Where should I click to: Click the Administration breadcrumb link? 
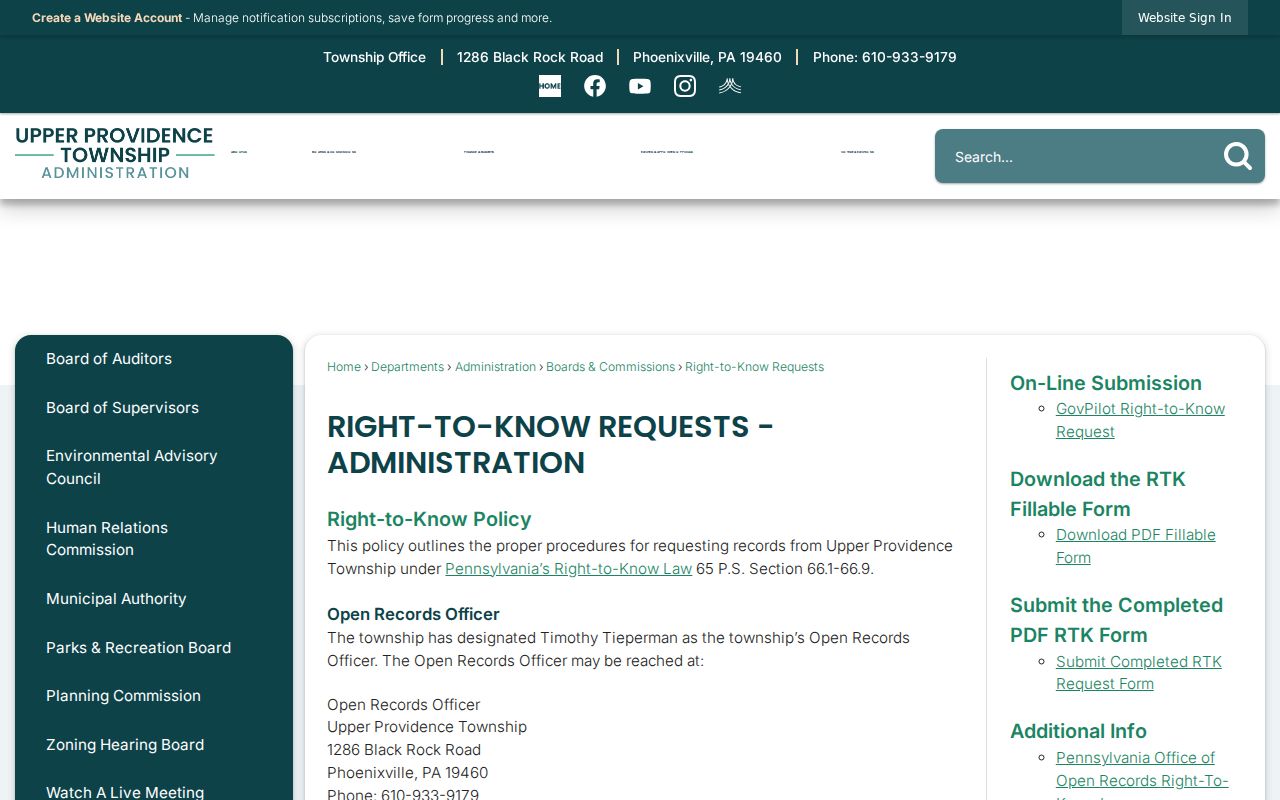point(495,367)
